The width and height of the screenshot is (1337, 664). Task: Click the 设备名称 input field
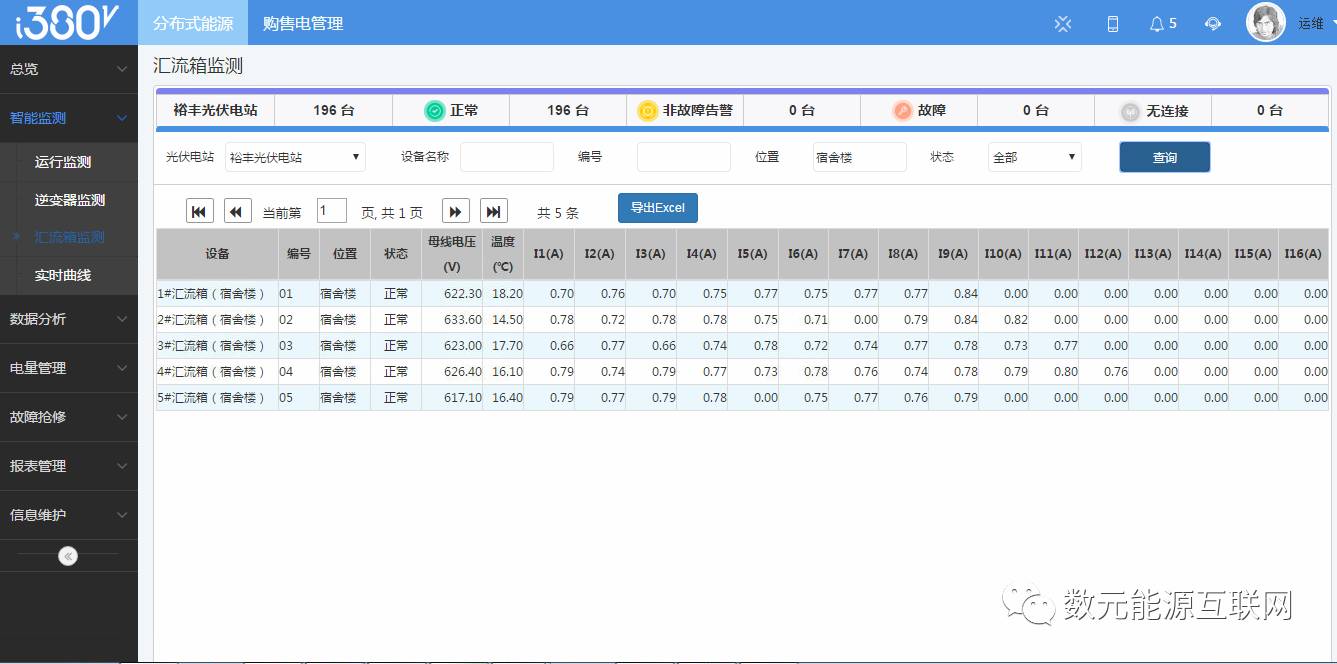506,157
